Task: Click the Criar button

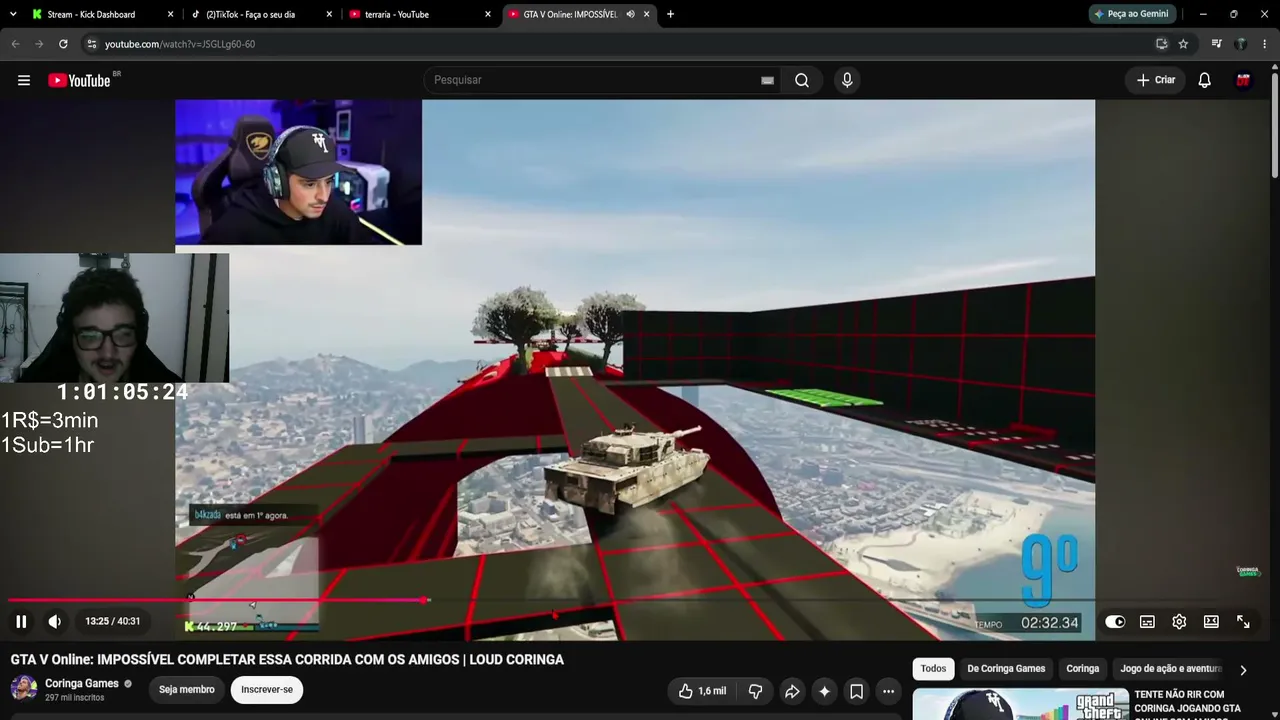Action: 1156,80
